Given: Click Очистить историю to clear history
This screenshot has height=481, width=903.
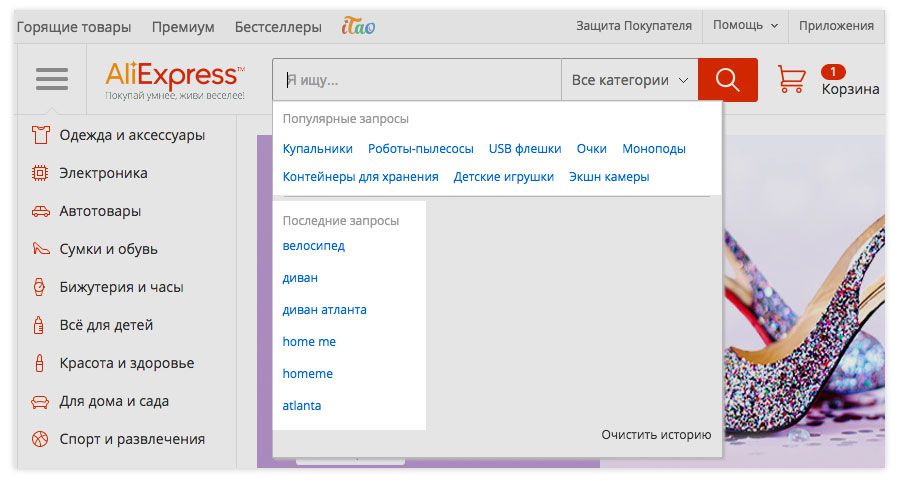Looking at the screenshot, I should (656, 435).
